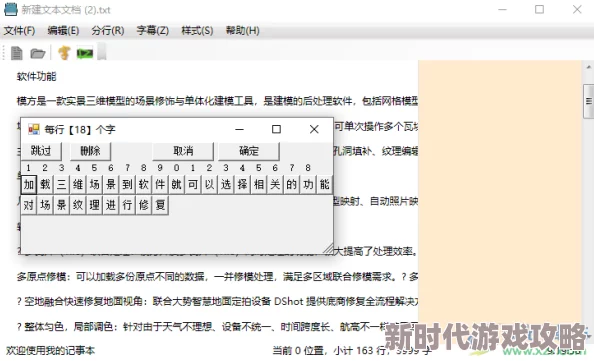Viewport: 594px width, 361px height.
Task: Open the 编辑(E) menu
Action: 63,31
